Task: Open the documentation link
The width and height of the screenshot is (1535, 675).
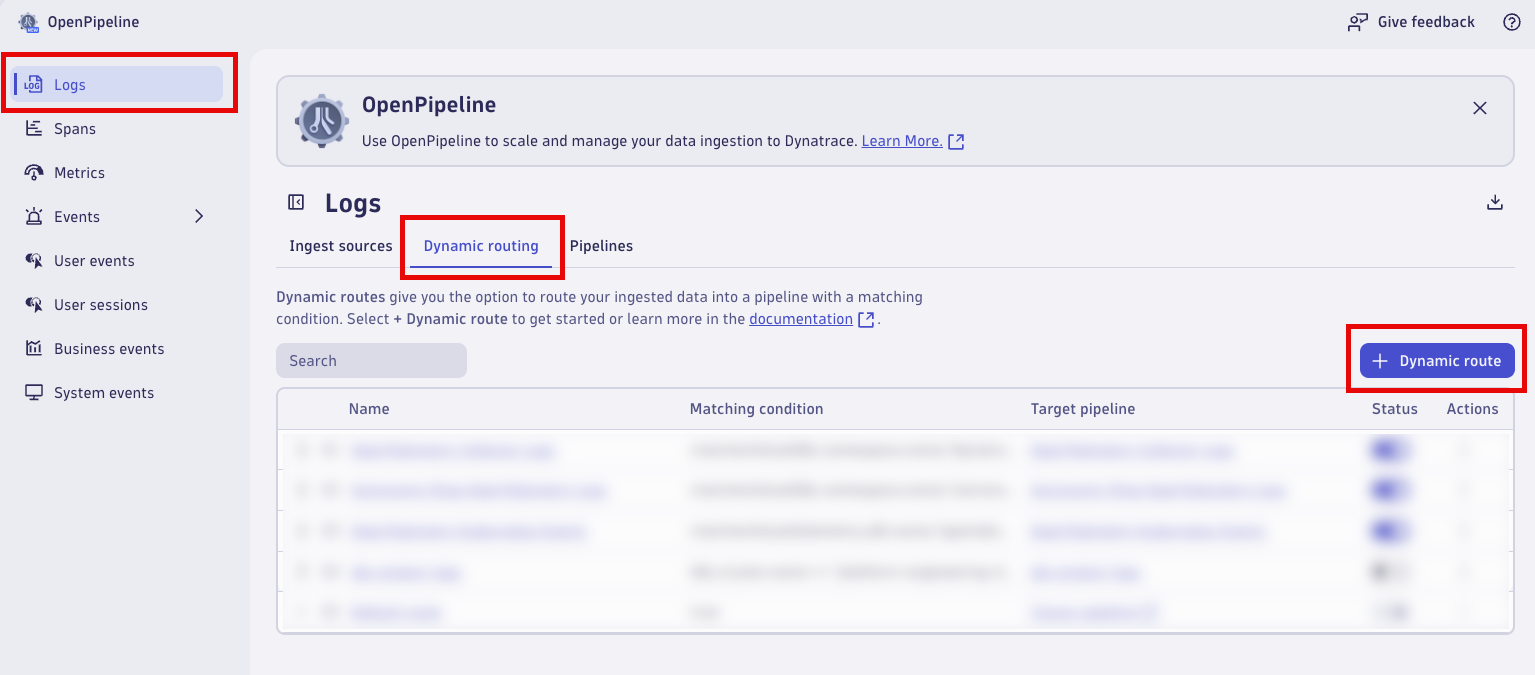Action: click(801, 319)
